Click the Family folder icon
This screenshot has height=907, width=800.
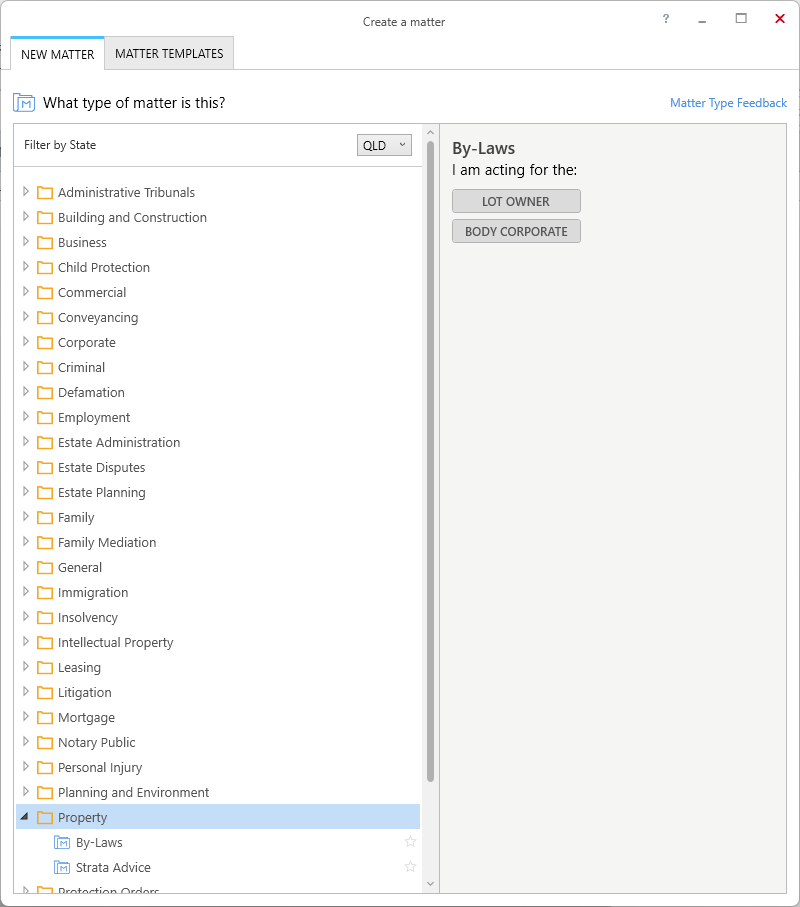[x=45, y=517]
